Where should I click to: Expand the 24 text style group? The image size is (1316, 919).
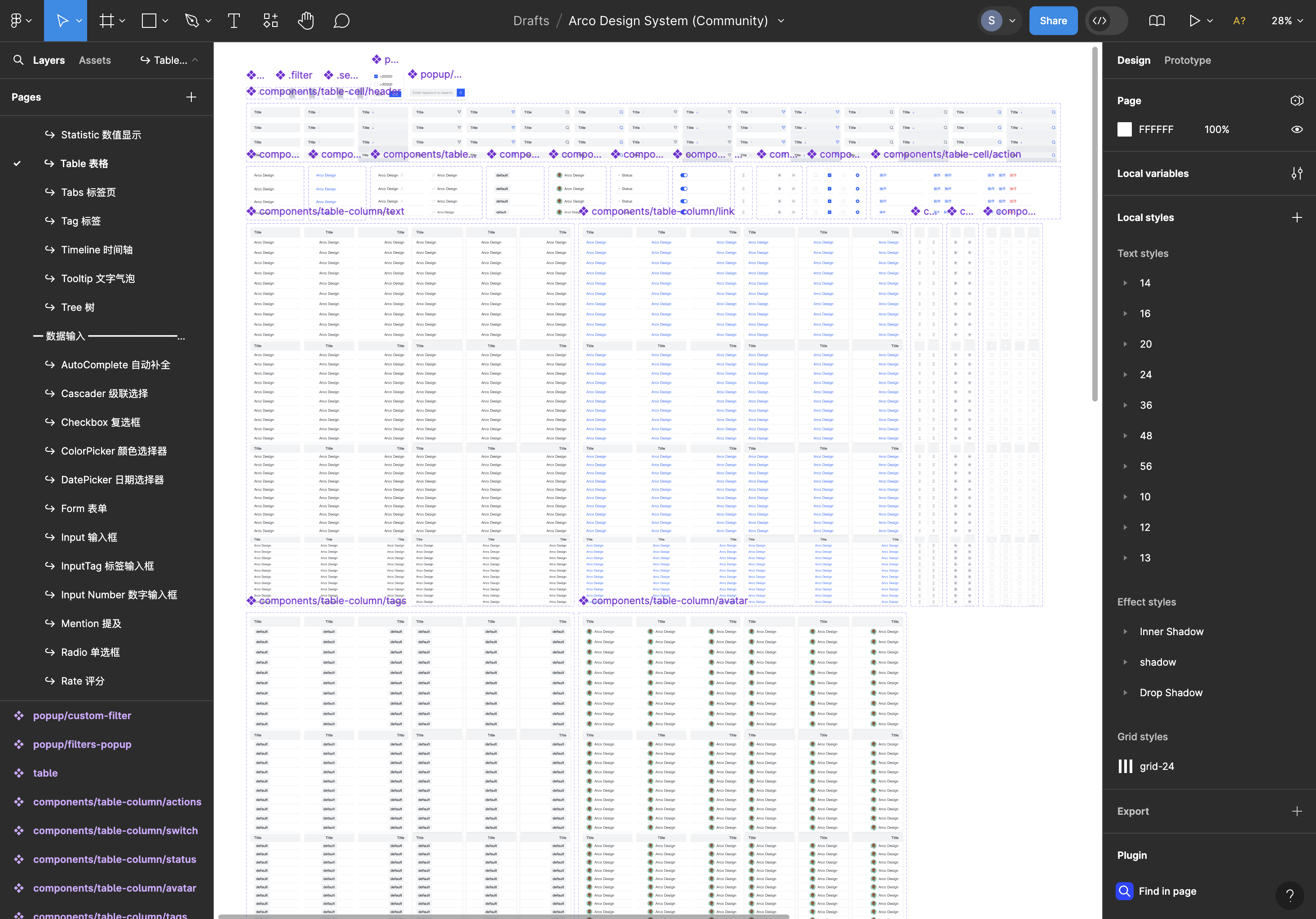point(1125,374)
